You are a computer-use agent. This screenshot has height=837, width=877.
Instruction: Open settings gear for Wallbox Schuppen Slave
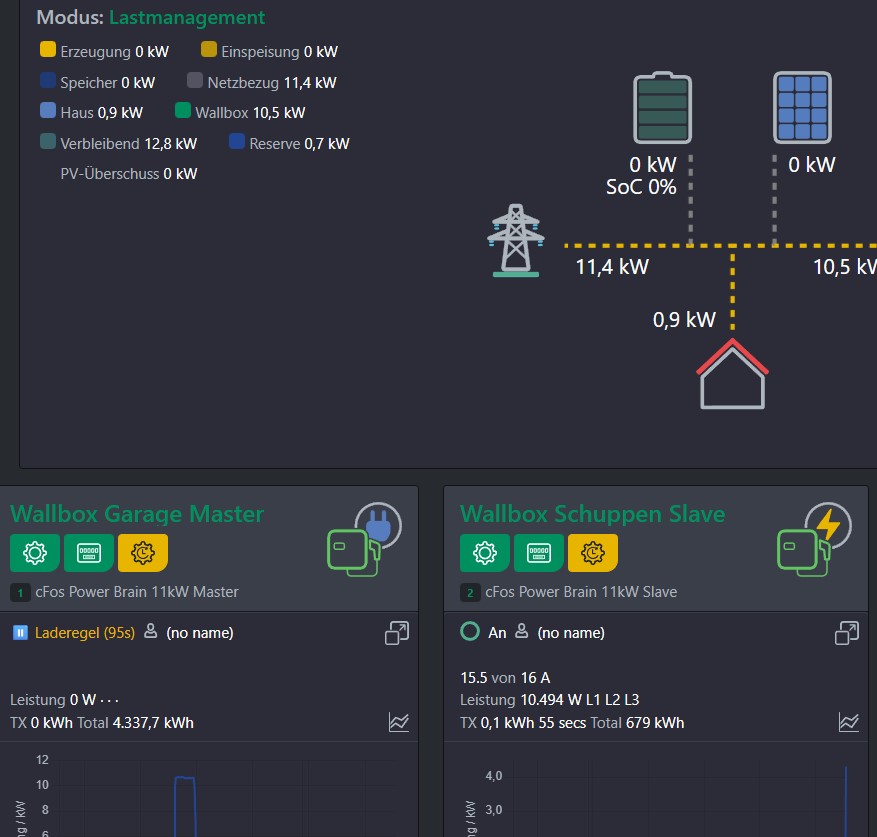pyautogui.click(x=485, y=553)
